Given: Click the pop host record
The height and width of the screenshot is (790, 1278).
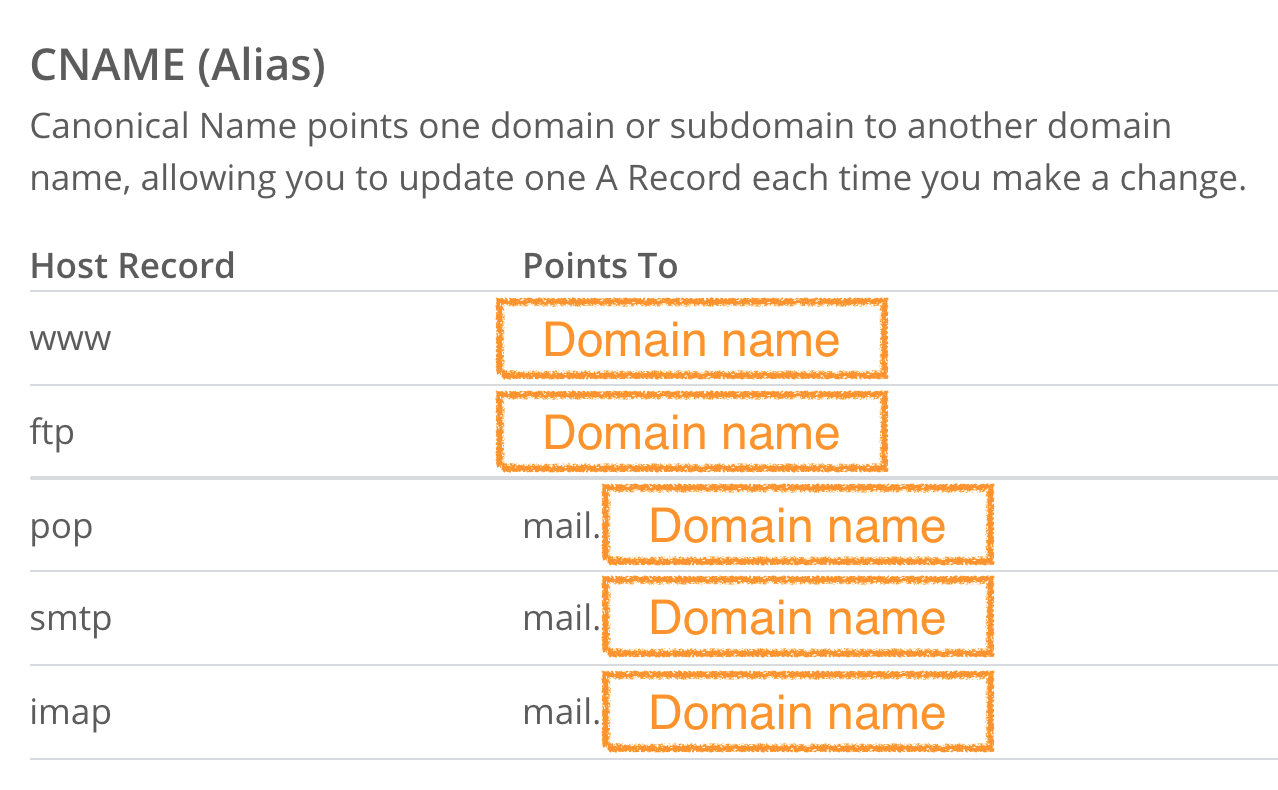Looking at the screenshot, I should tap(62, 528).
